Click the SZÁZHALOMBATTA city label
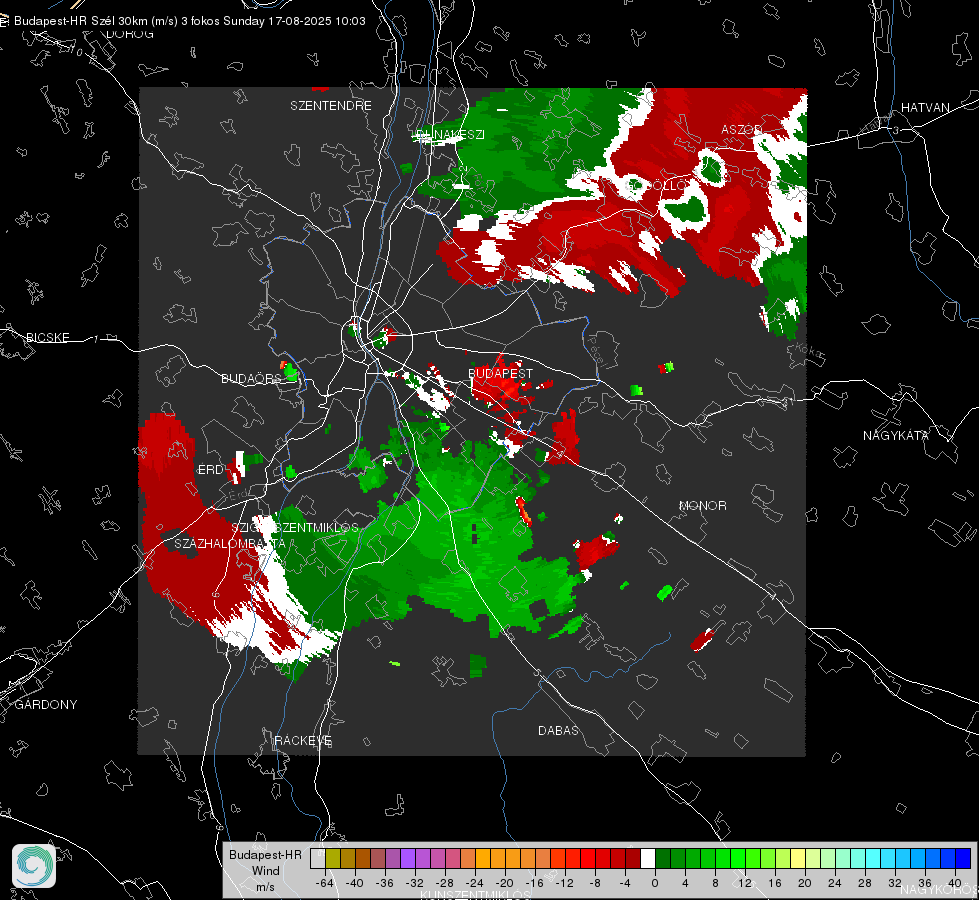 [230, 543]
